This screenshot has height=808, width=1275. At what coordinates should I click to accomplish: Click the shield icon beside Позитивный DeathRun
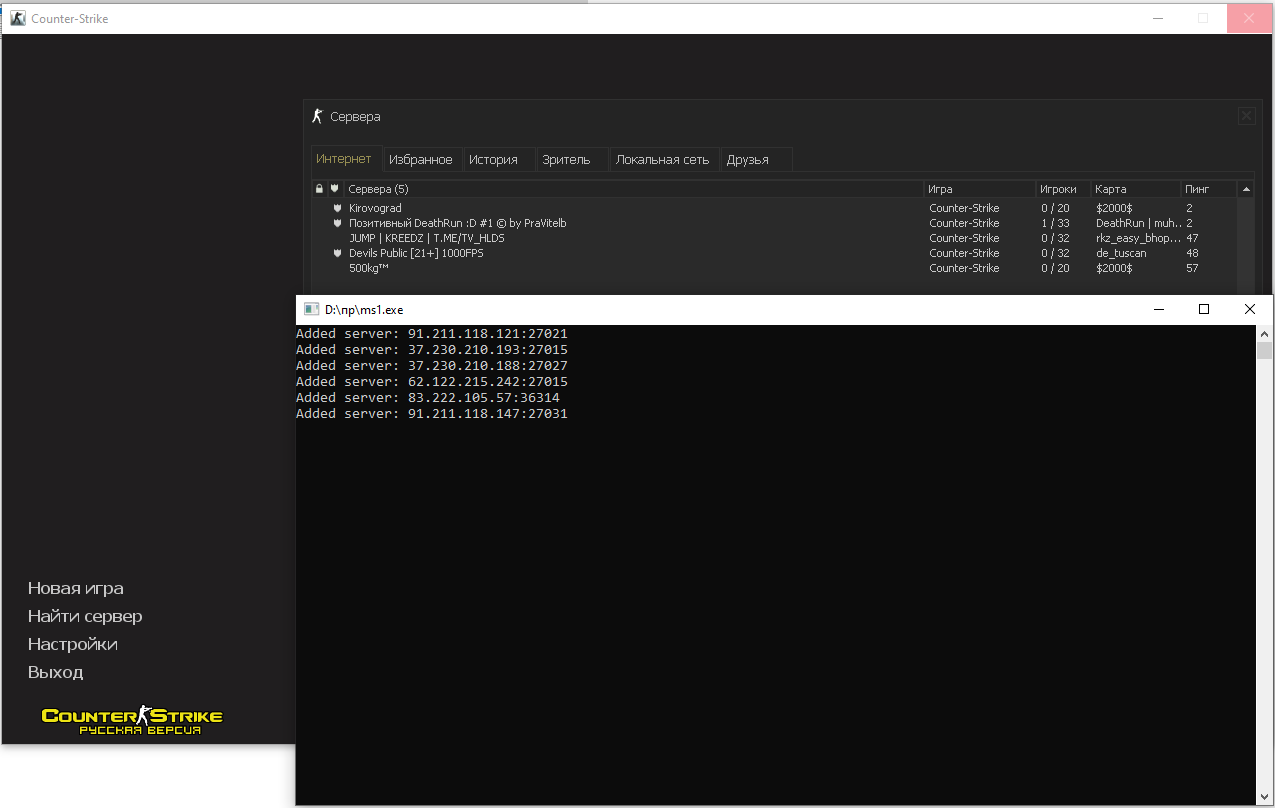point(338,223)
